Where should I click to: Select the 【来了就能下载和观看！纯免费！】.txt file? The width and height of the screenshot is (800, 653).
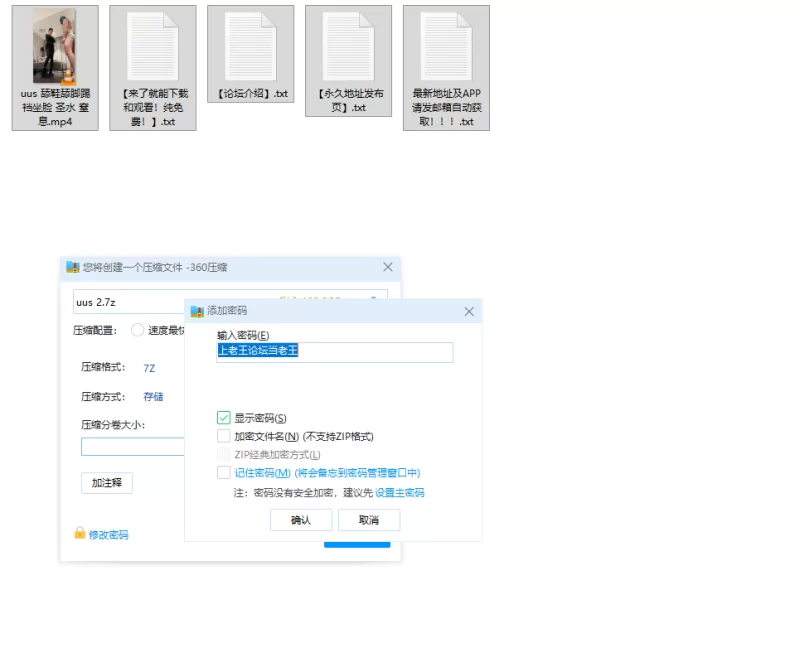(153, 68)
